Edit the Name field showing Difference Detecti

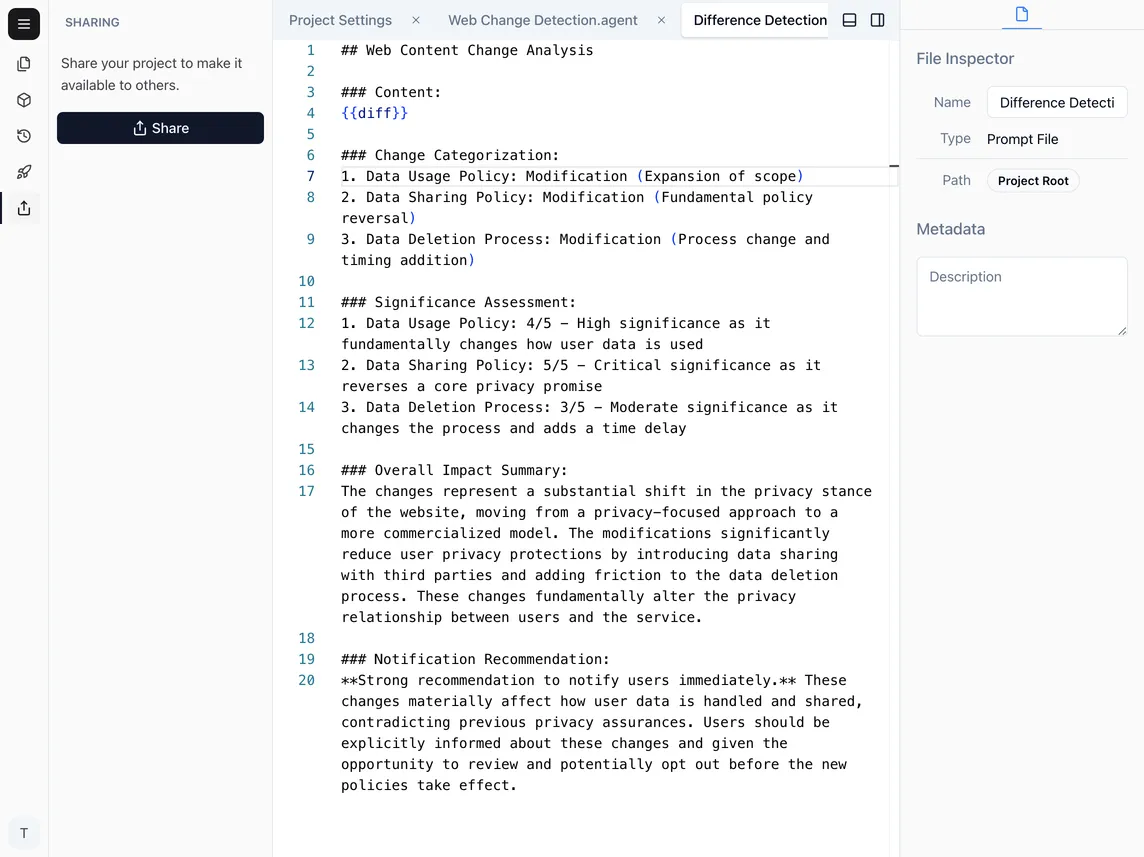(1057, 102)
